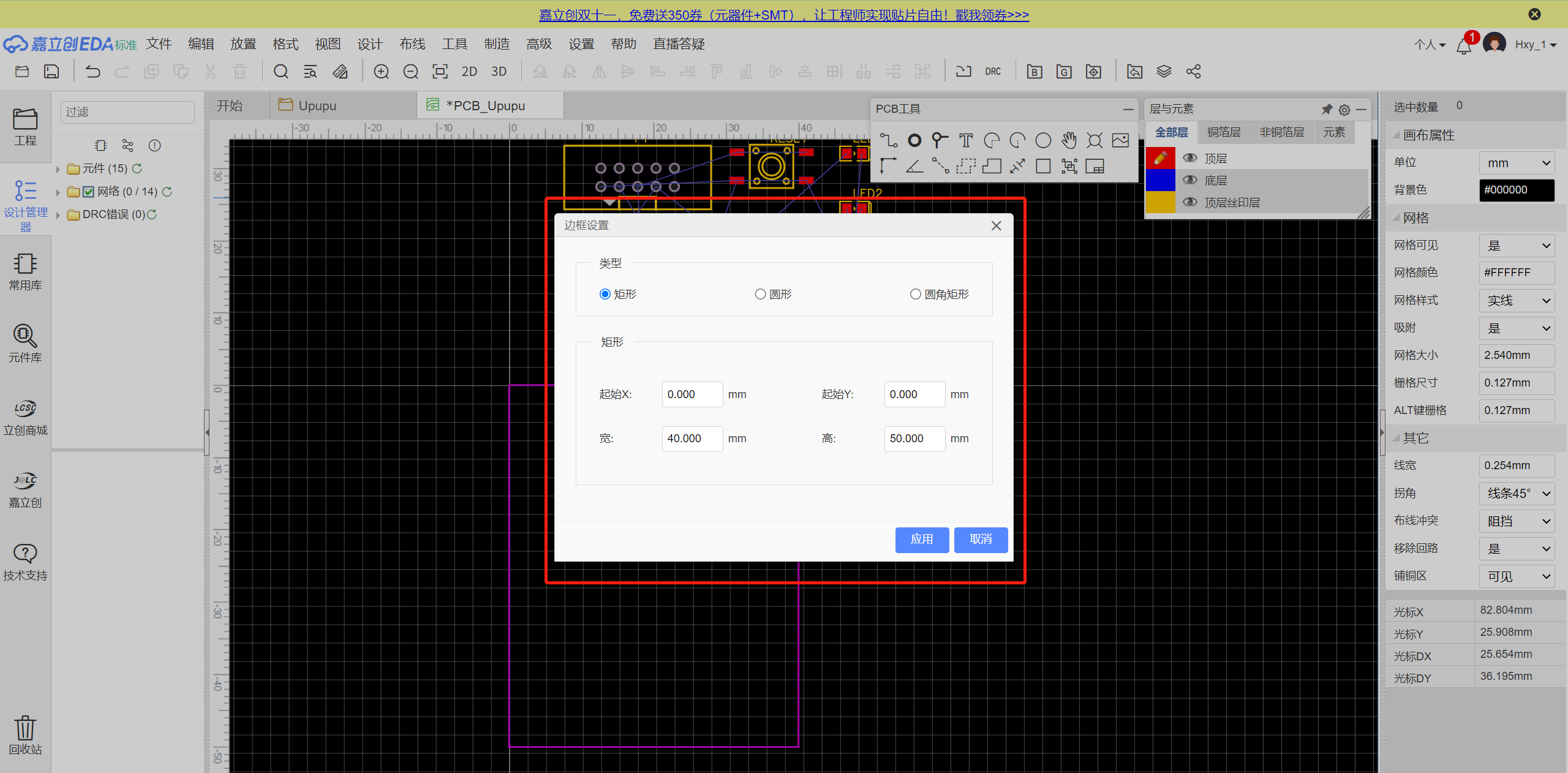The image size is (1568, 773).
Task: Expand the 元件 (15) tree node
Action: (x=58, y=169)
